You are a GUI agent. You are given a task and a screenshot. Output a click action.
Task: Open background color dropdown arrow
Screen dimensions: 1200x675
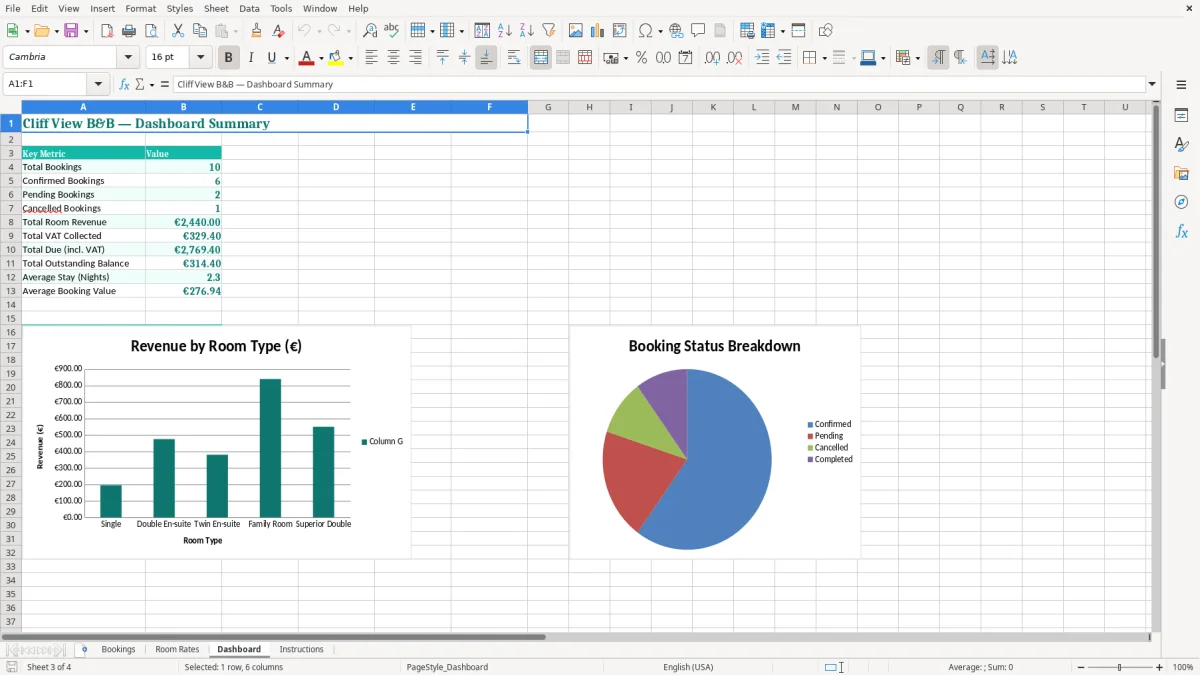[x=350, y=58]
